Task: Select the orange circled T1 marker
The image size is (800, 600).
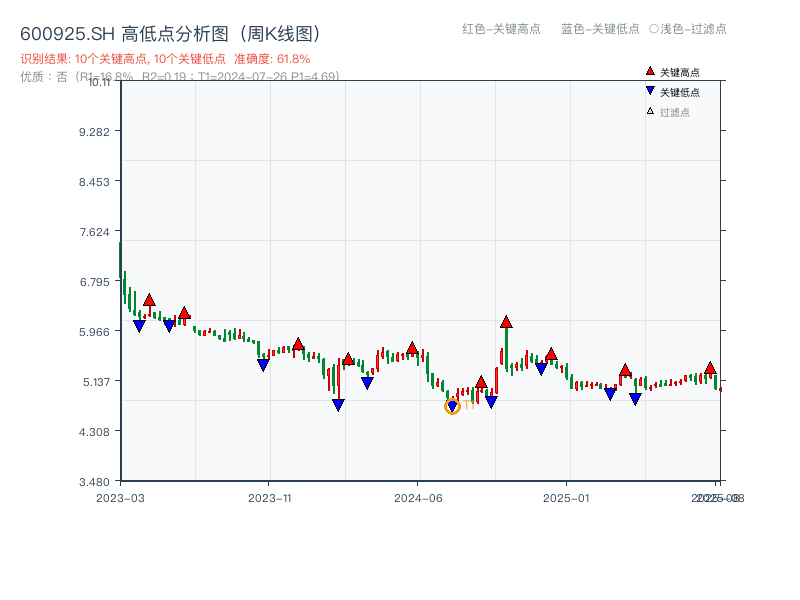Action: pyautogui.click(x=452, y=406)
